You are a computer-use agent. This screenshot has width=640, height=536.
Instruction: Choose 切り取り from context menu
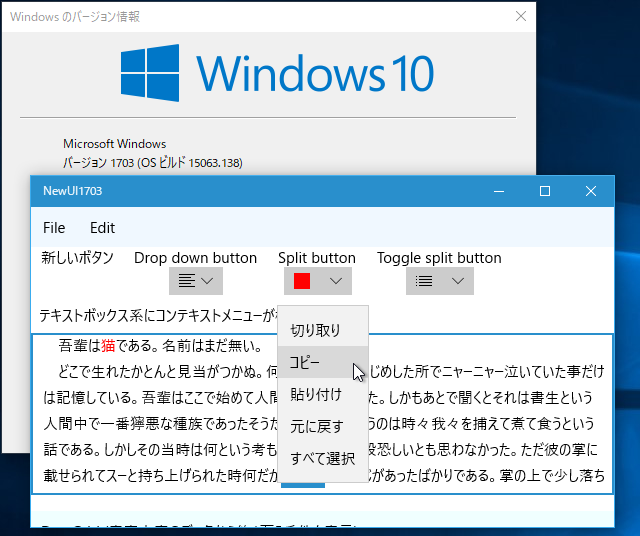(x=323, y=330)
